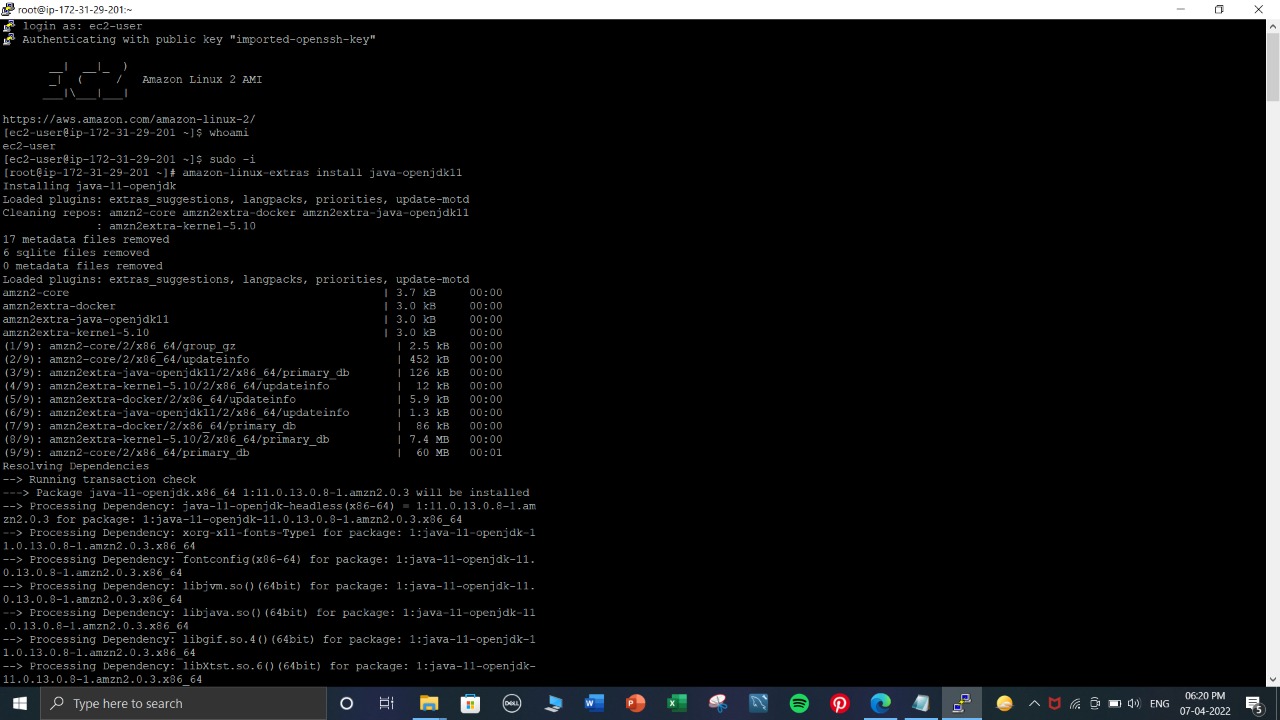
Task: Restore down the PuTTY window
Action: pyautogui.click(x=1219, y=9)
